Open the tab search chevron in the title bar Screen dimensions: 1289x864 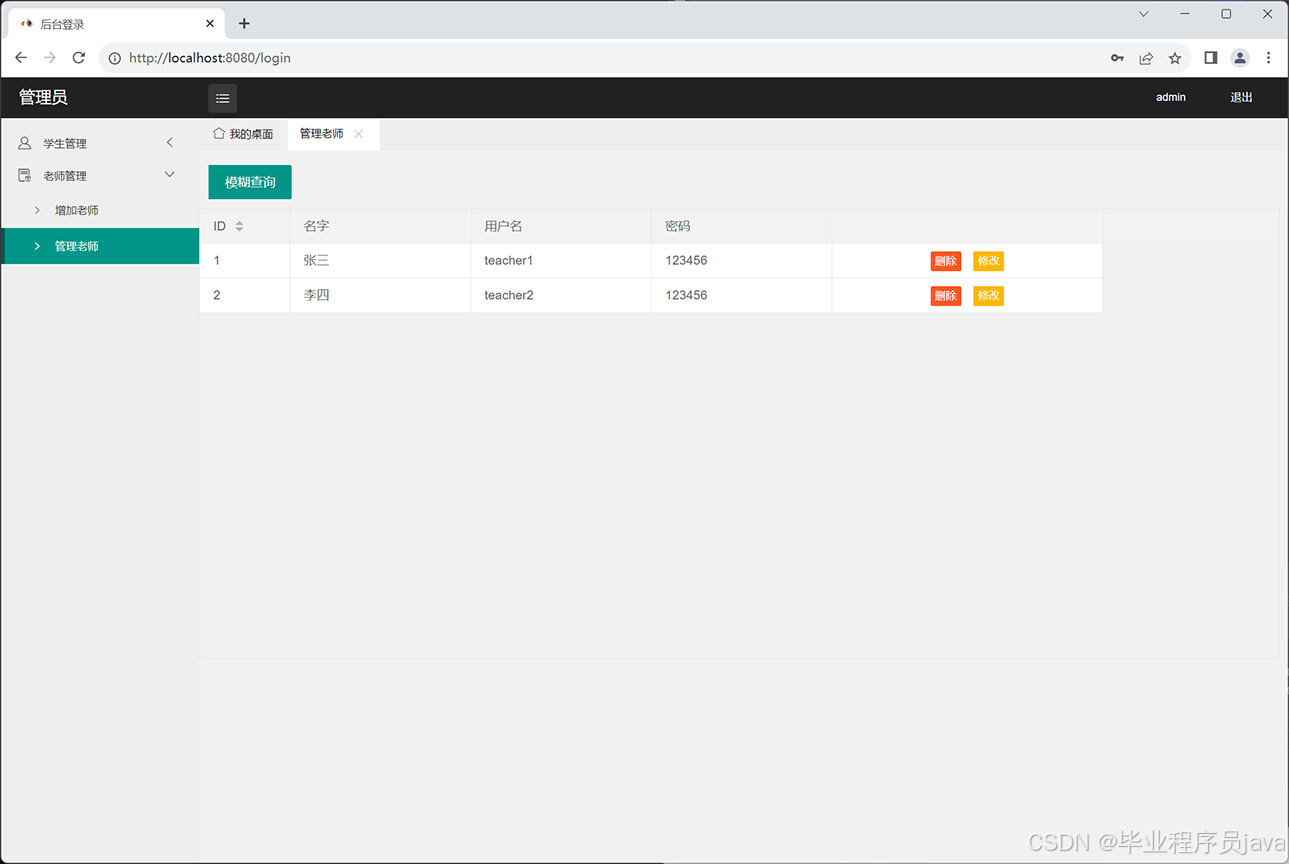(x=1144, y=14)
